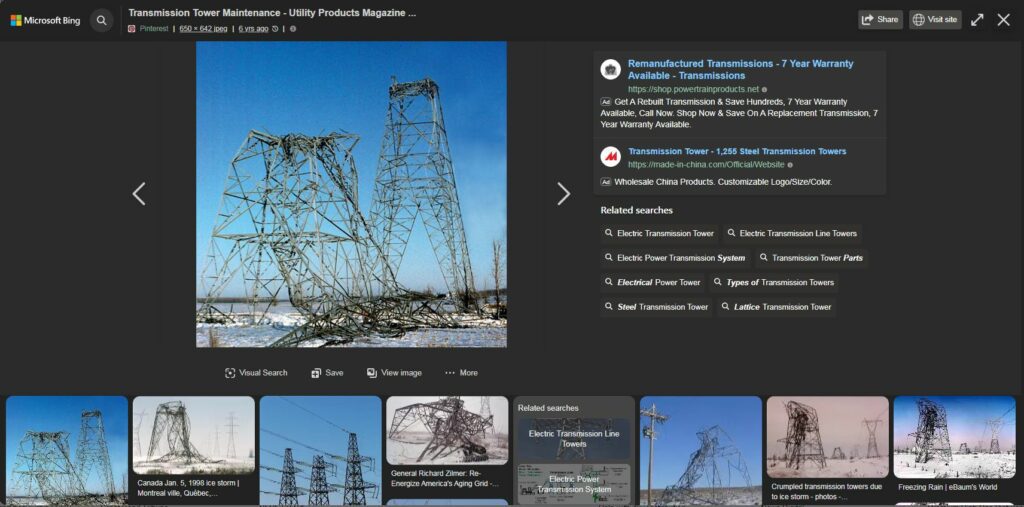Viewport: 1024px width, 507px height.
Task: Select Lattice Transmission Tower related search
Action: (x=776, y=307)
